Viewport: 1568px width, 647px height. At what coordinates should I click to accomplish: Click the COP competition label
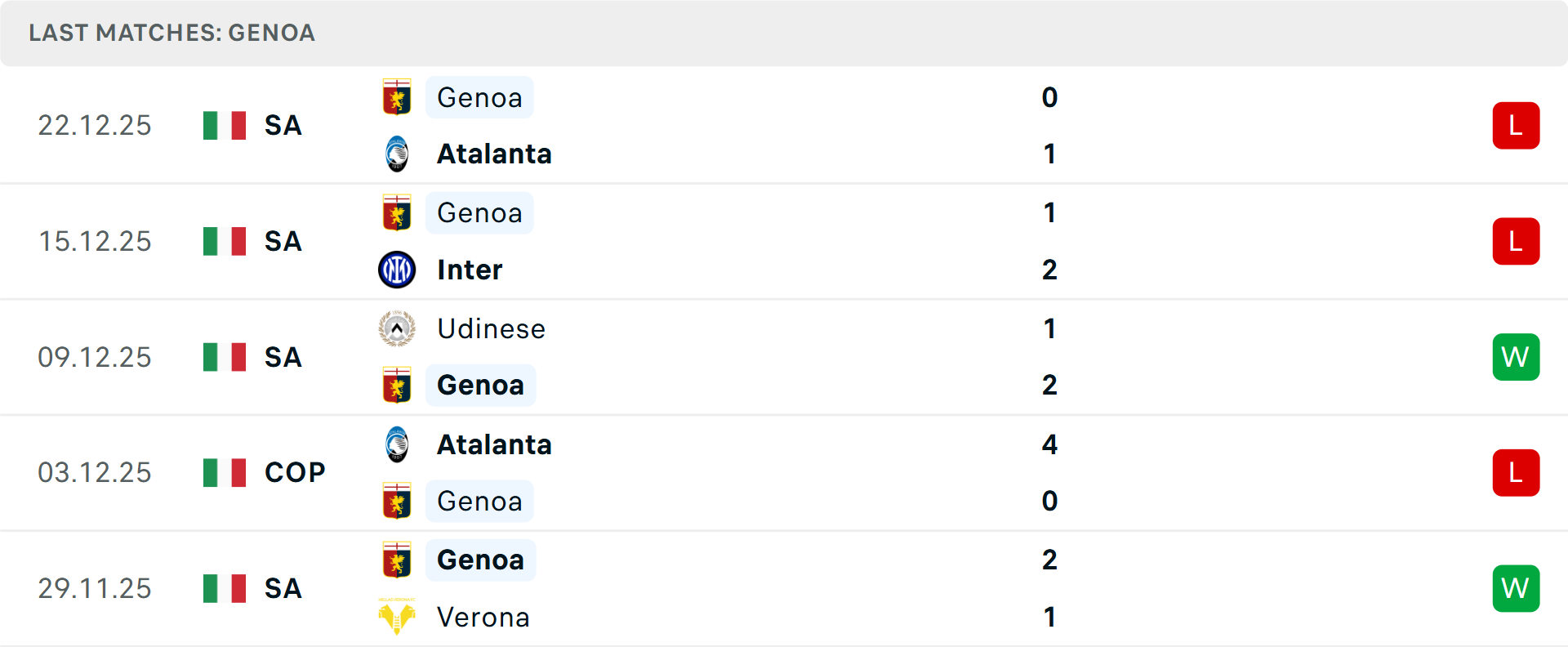click(x=295, y=472)
